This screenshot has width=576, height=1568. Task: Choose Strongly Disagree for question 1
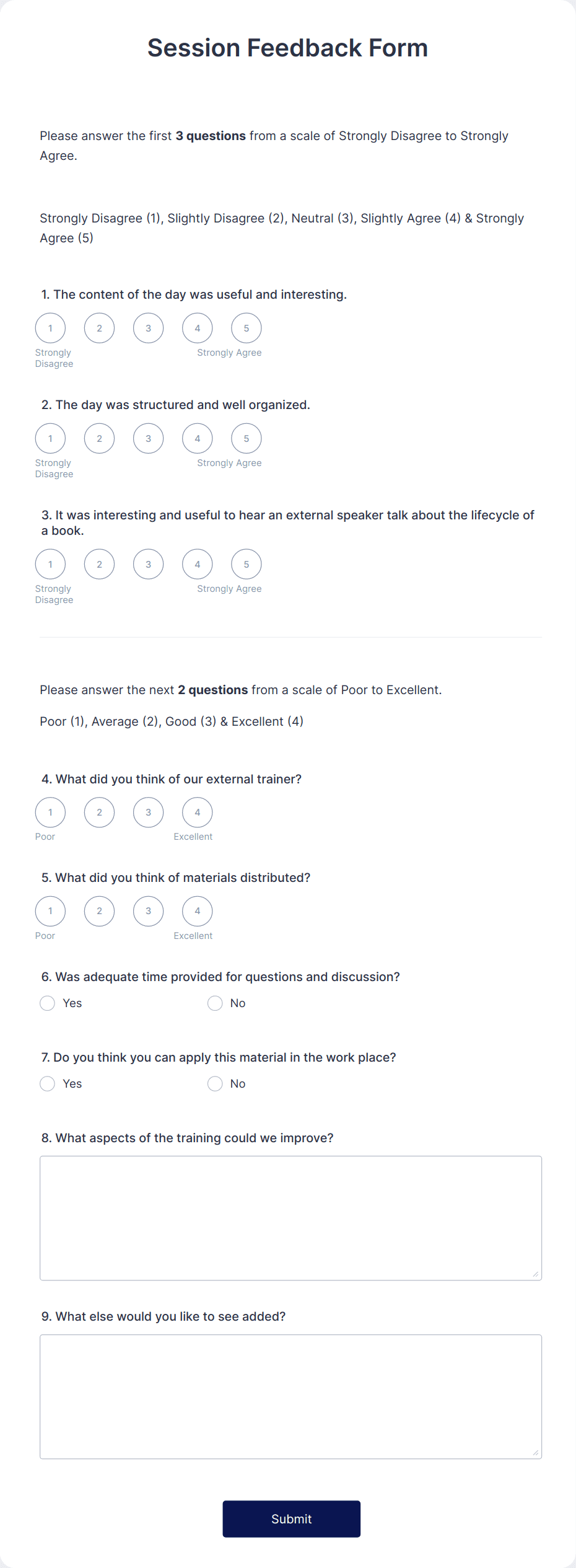point(50,328)
